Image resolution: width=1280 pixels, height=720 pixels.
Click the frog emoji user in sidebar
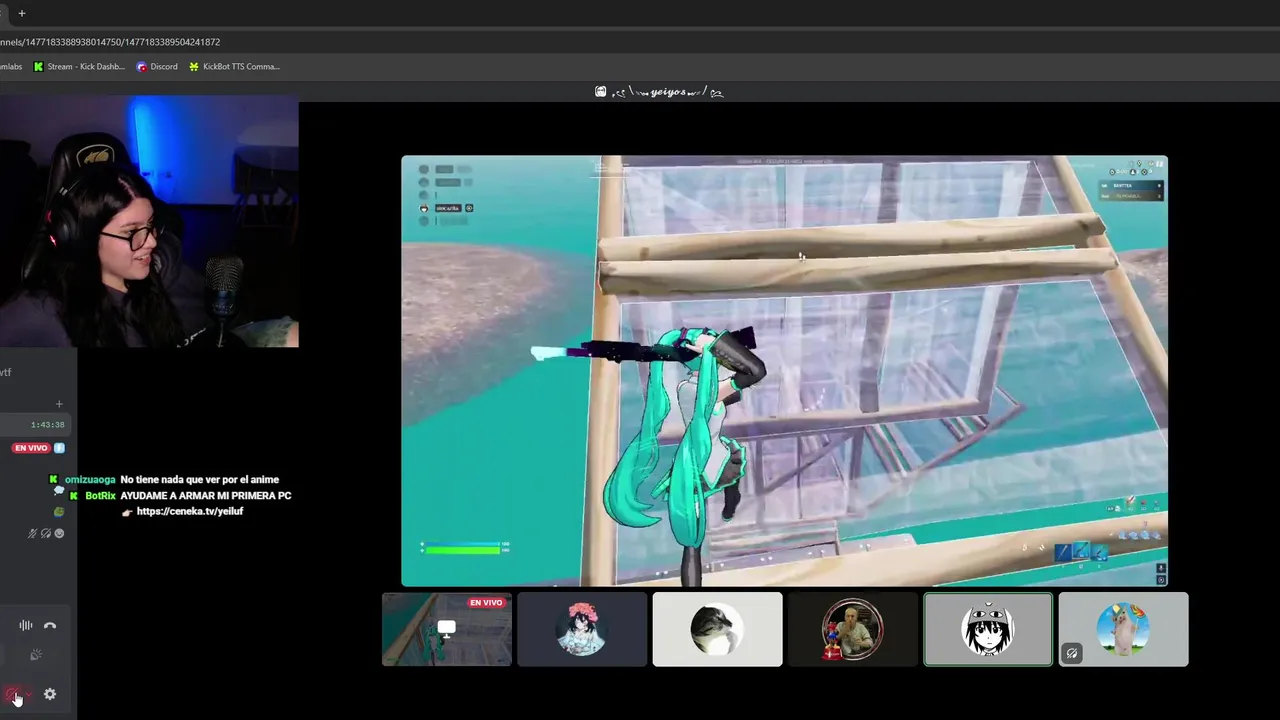59,512
